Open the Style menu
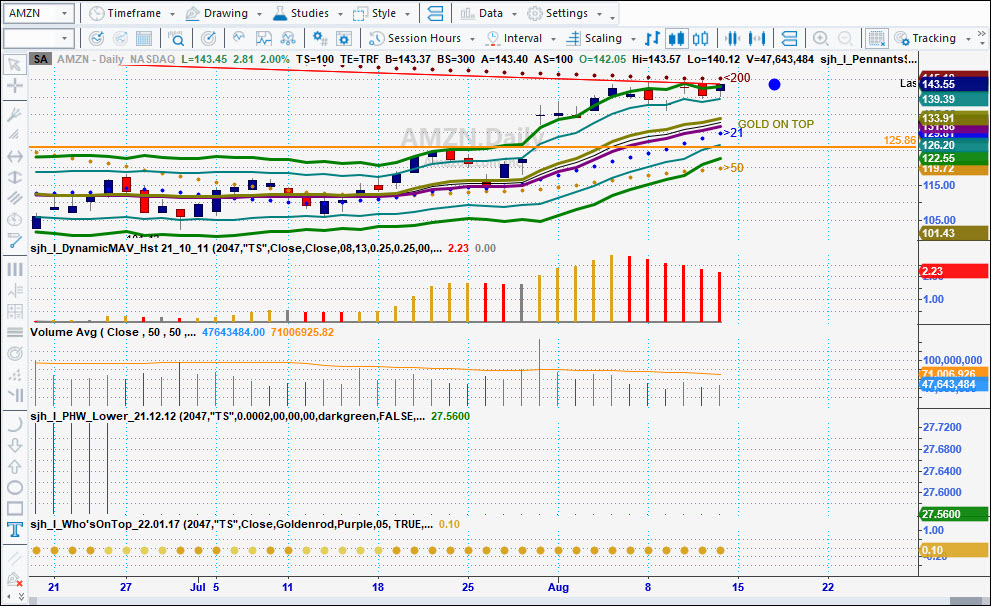 382,13
